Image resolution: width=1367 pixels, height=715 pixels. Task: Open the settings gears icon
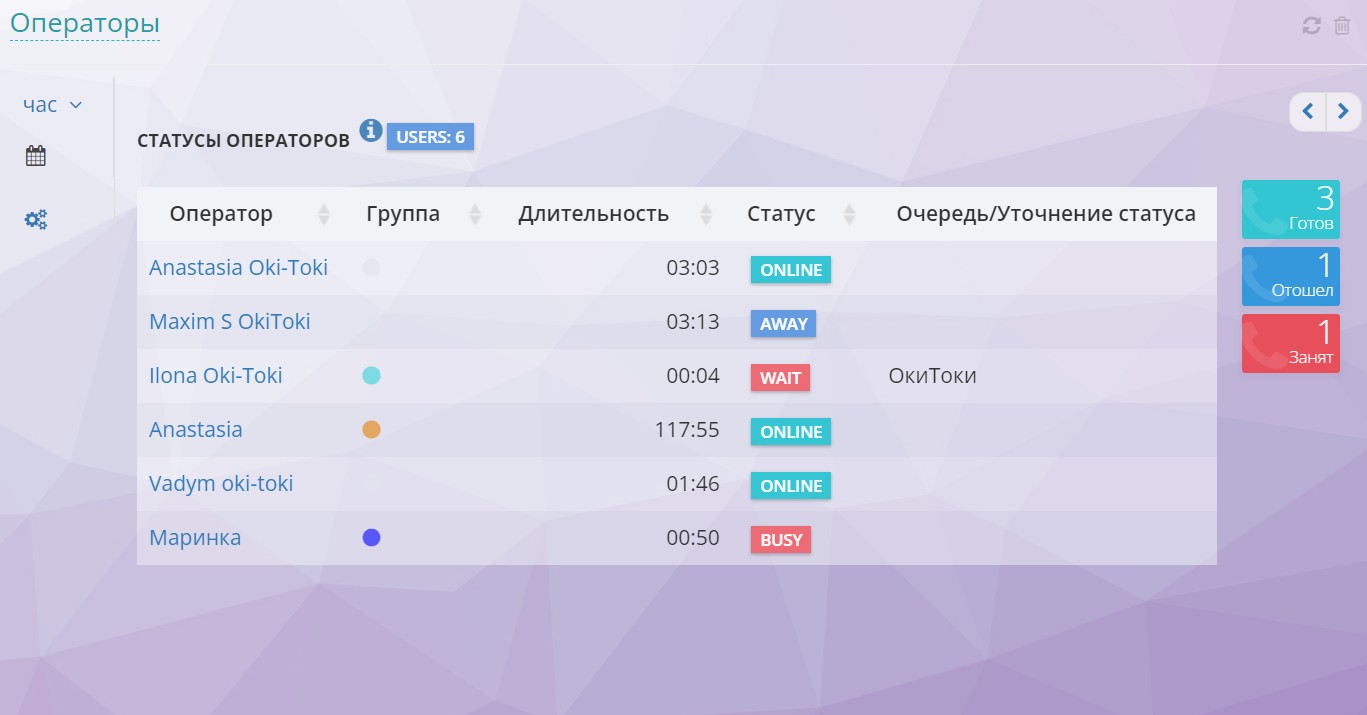click(36, 219)
